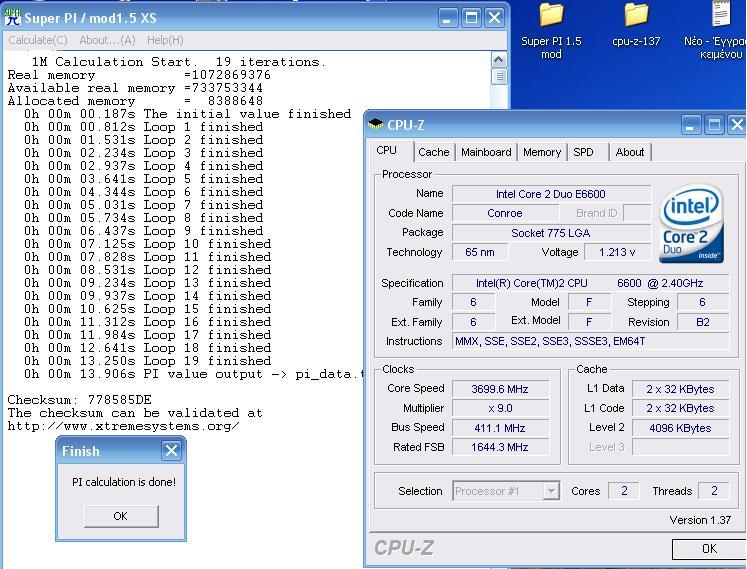Maximize the Super PI window

(471, 19)
